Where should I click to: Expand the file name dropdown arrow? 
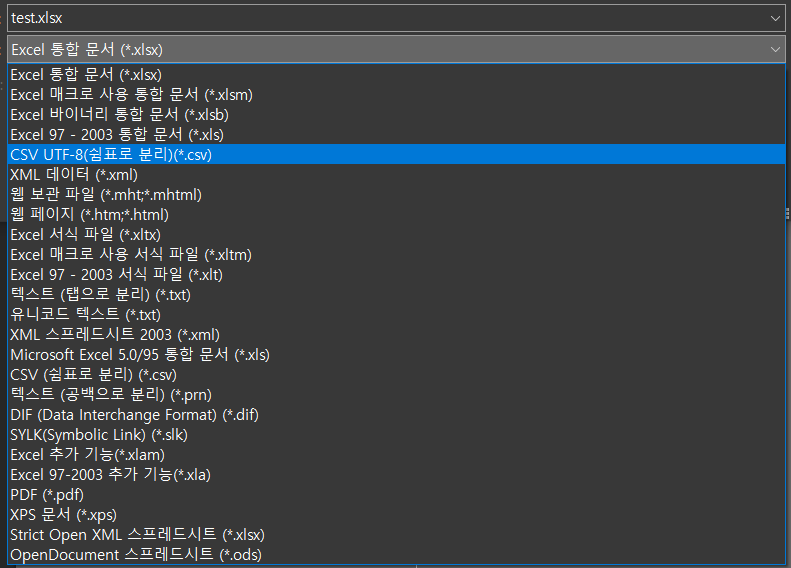775,18
